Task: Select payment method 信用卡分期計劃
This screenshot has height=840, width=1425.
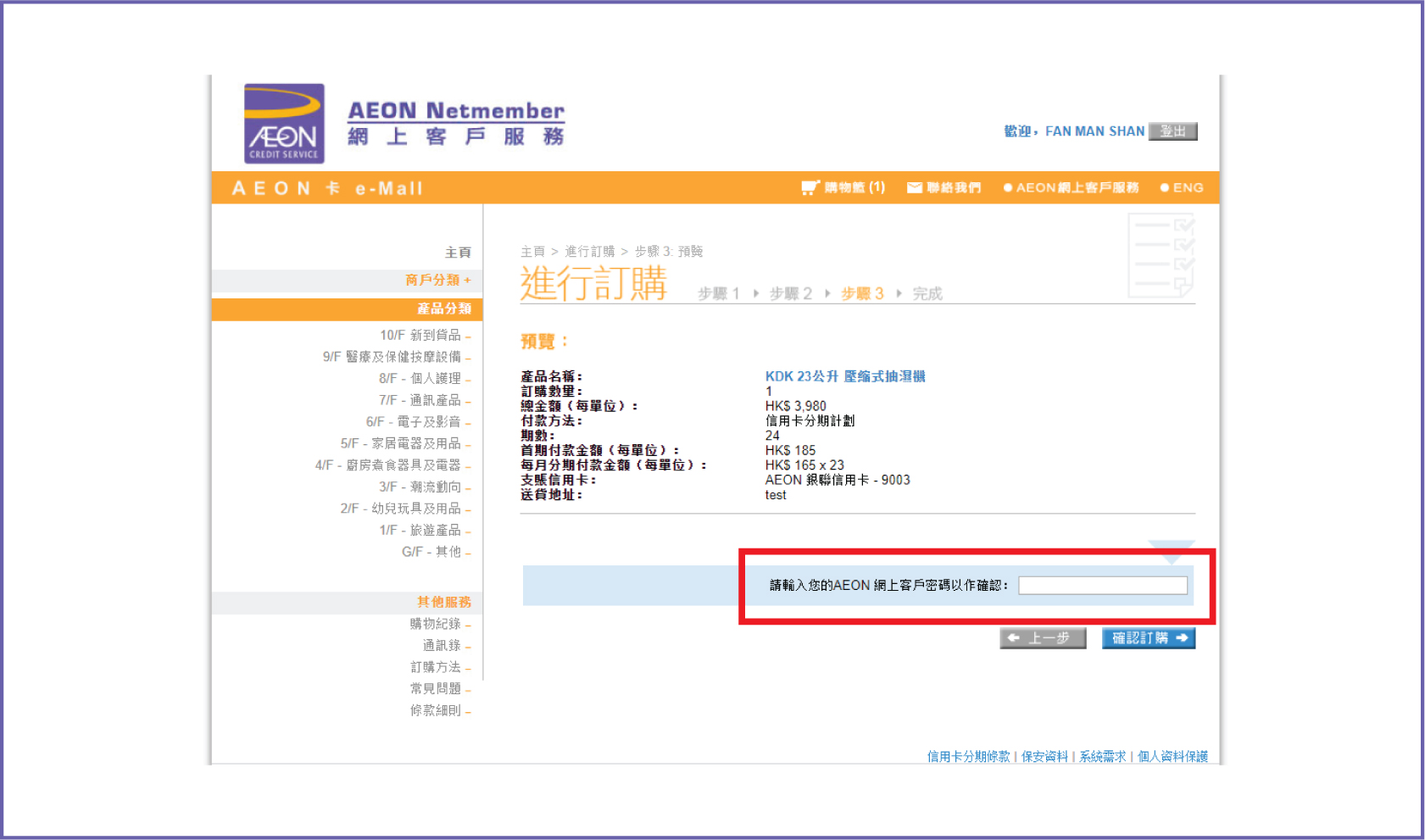Action: point(810,420)
